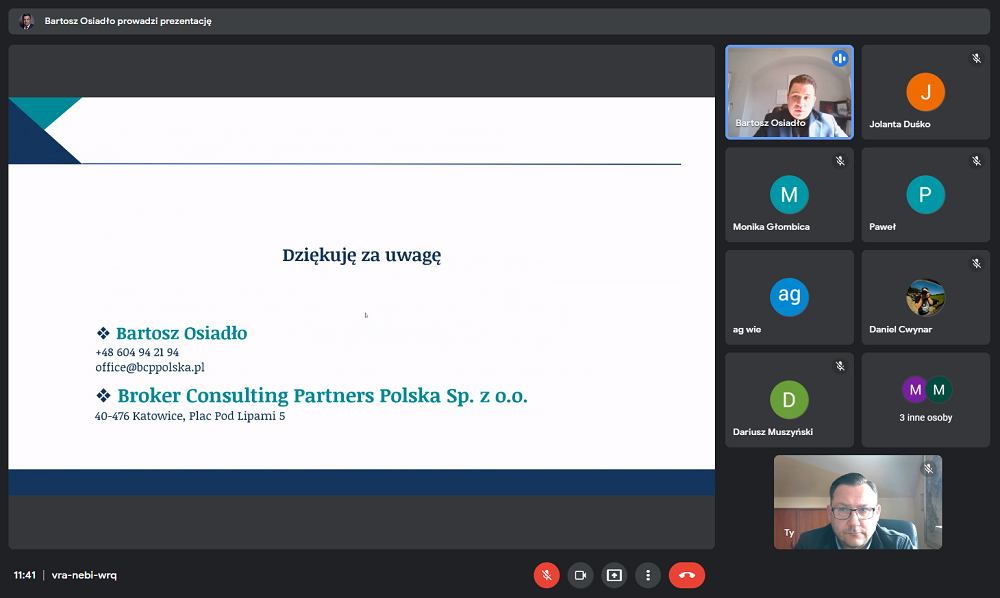Click Jolanta Duśko's orange J avatar

coord(925,93)
